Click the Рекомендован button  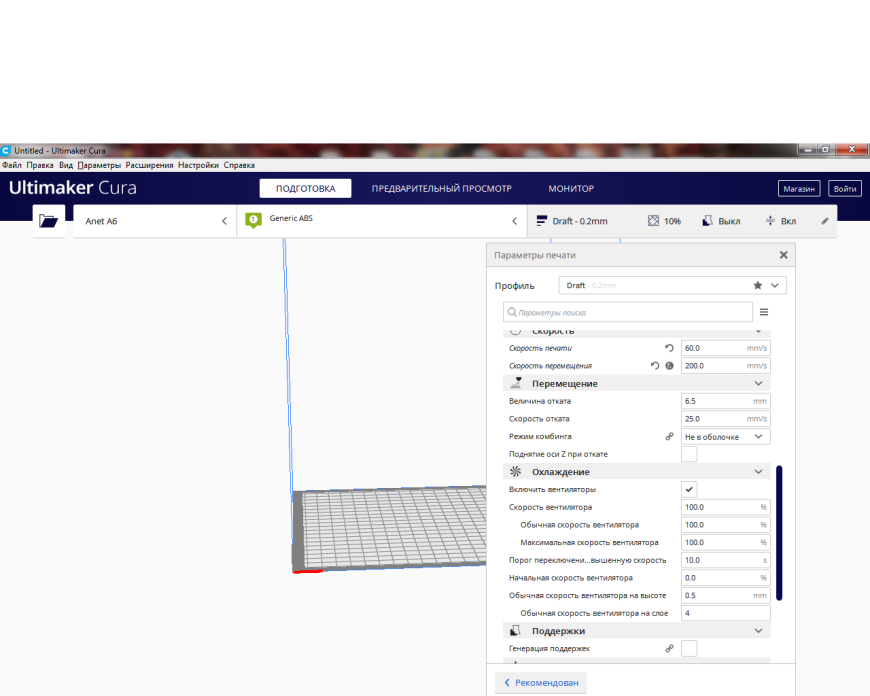coord(540,683)
